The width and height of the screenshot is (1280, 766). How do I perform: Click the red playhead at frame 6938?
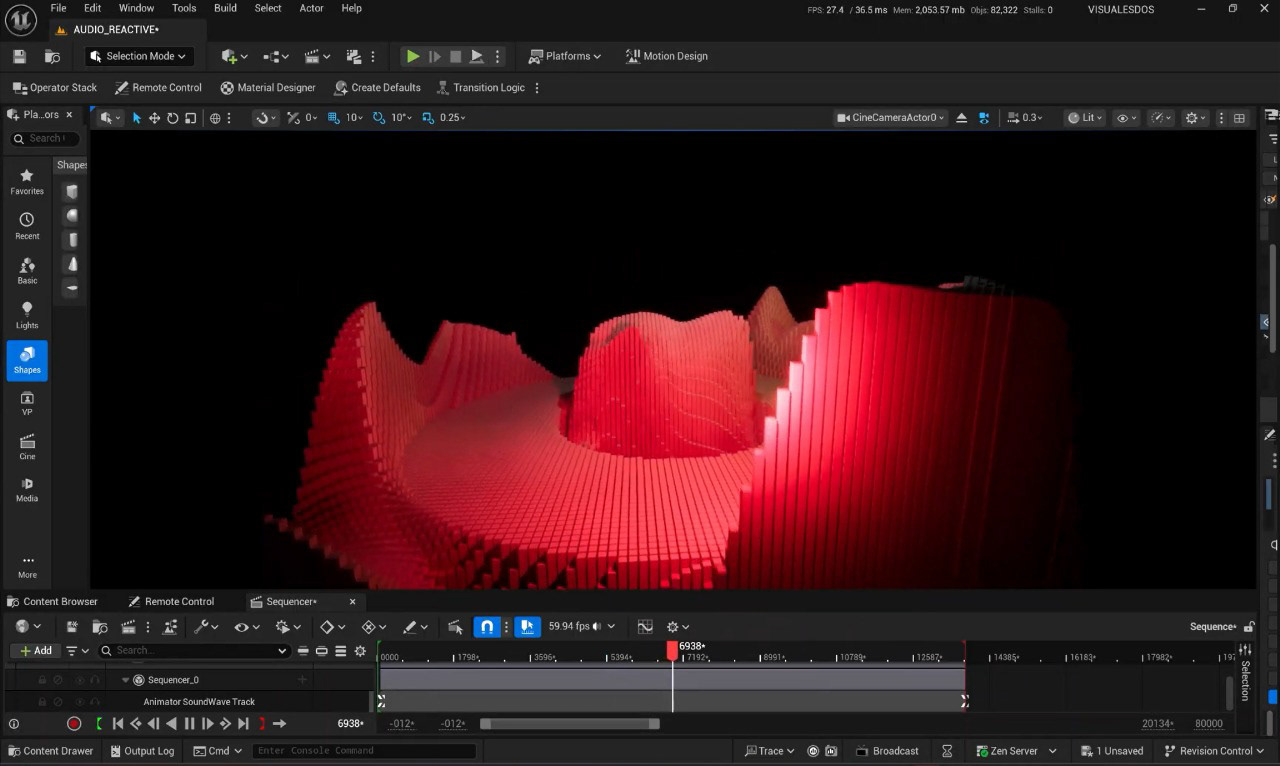pos(672,649)
